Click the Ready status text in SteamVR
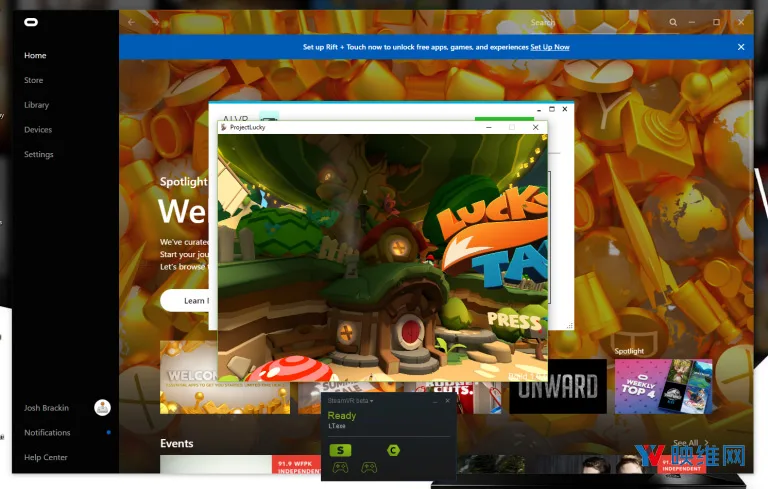Screen dimensions: 768x489 coord(341,416)
